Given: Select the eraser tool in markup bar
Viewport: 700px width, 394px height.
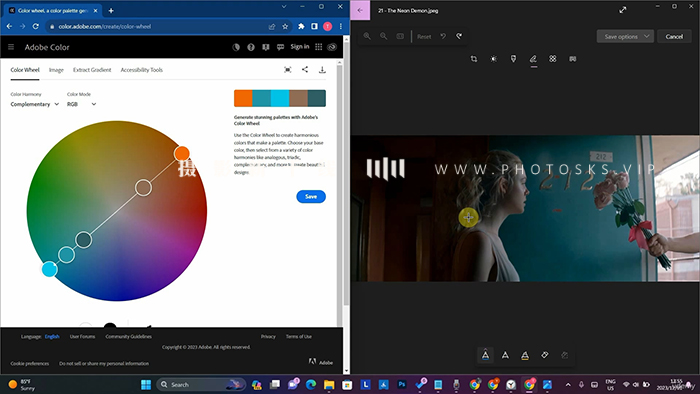Looking at the screenshot, I should point(545,355).
